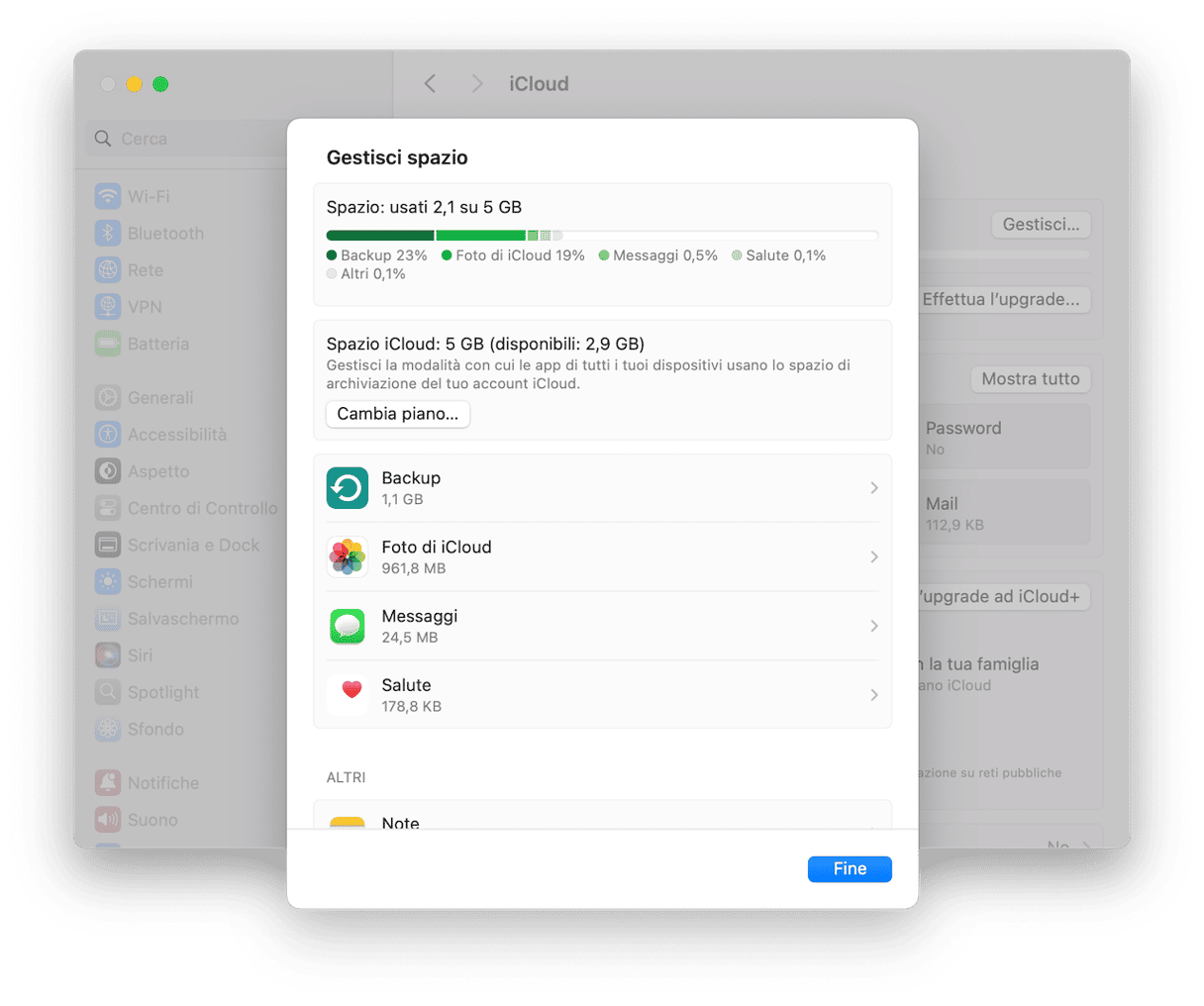Screen dimensions: 1204x1006
Task: Click the Gestisci button behind the dialog
Action: coord(1041,225)
